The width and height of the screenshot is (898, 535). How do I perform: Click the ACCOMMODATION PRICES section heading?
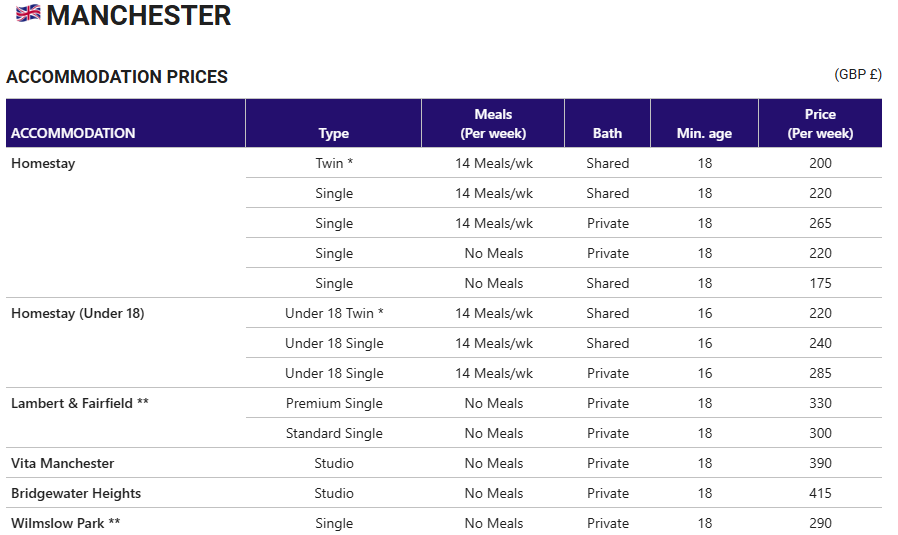coord(117,77)
